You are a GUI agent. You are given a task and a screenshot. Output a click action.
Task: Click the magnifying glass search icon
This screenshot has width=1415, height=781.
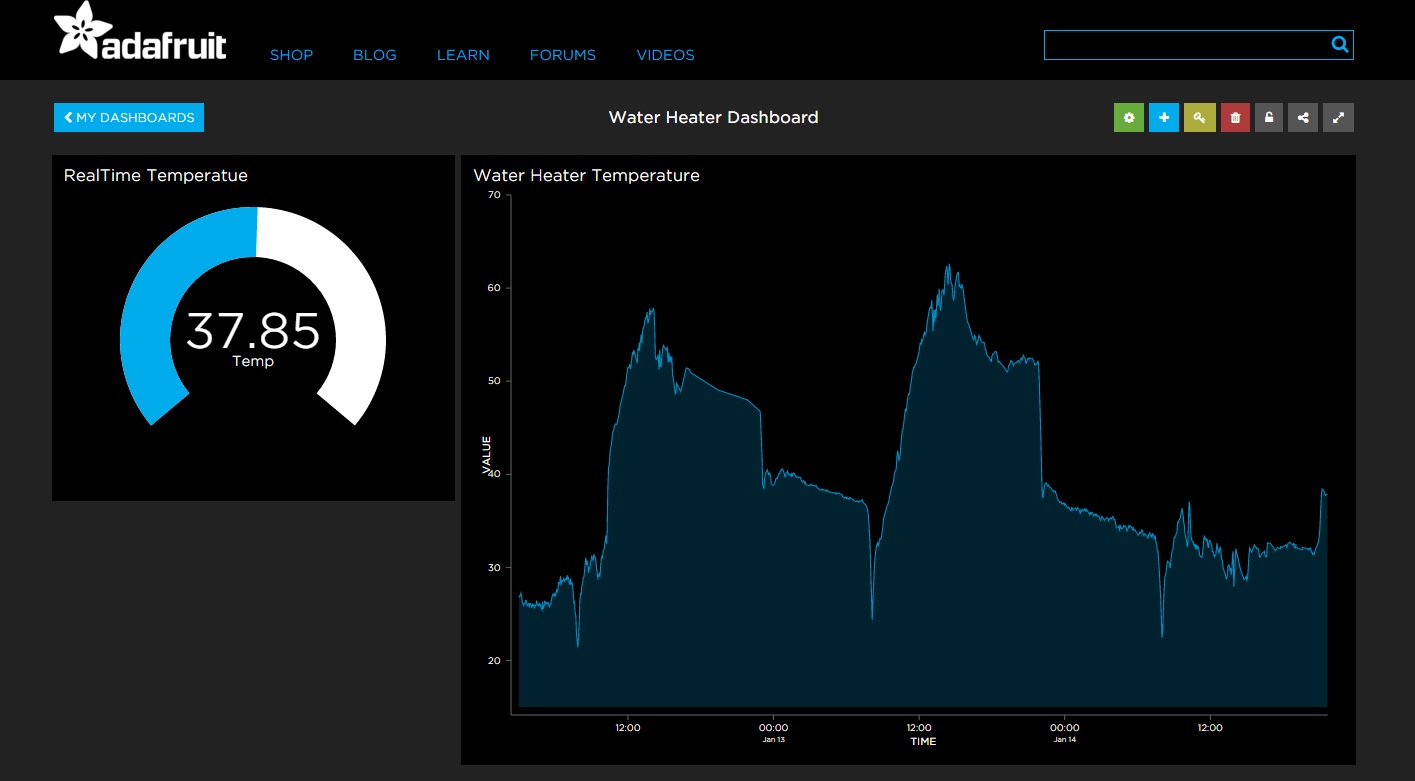pyautogui.click(x=1340, y=45)
